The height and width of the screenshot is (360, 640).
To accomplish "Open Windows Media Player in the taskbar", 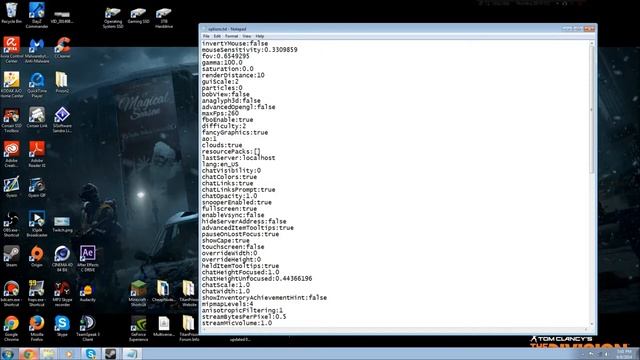I will point(69,354).
